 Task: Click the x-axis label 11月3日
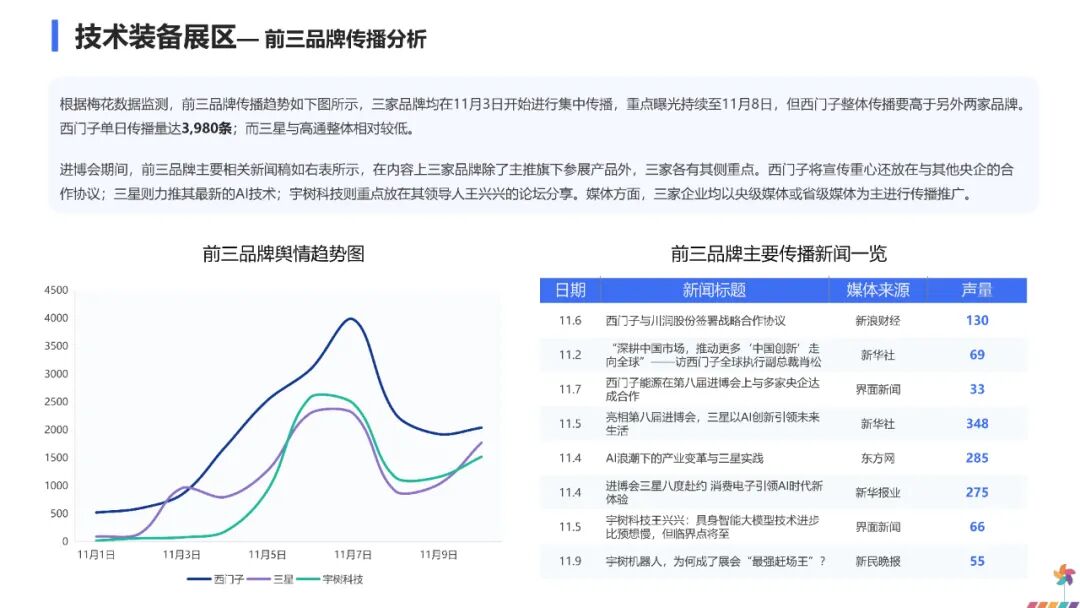coord(182,555)
